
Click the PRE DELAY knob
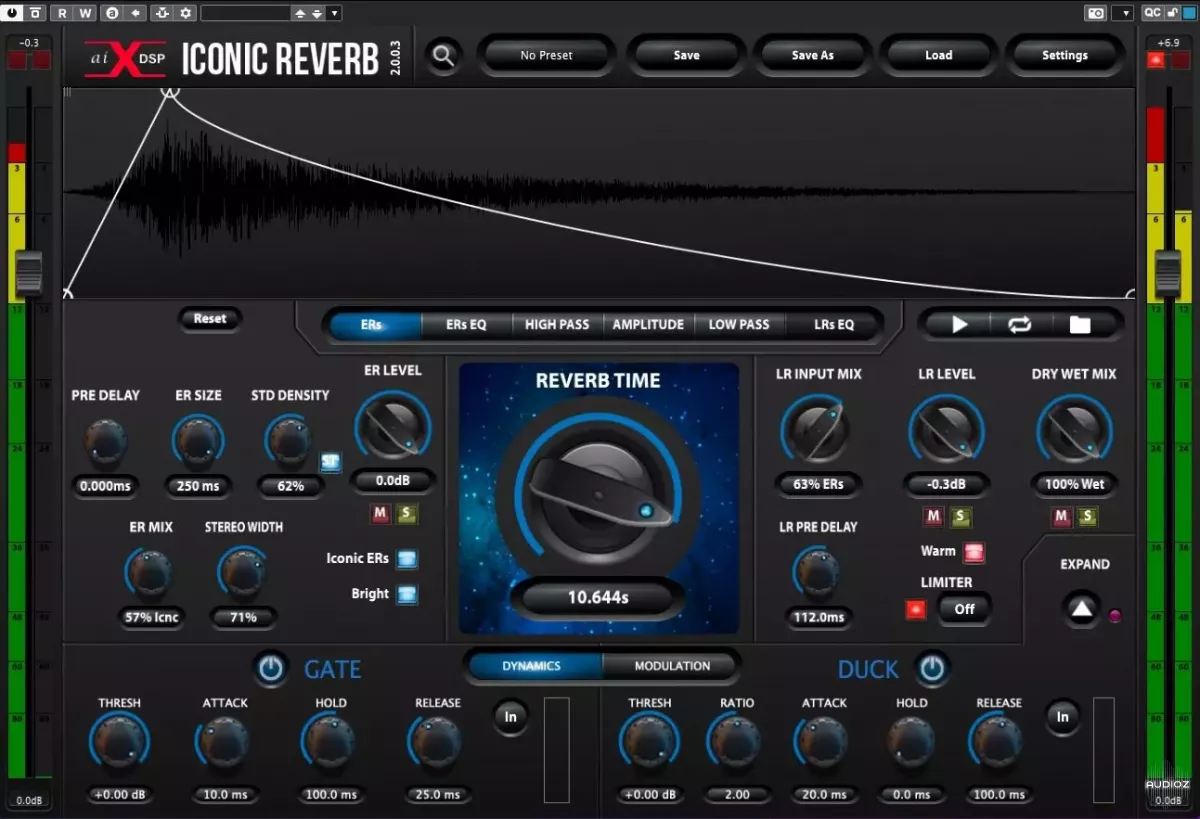(105, 440)
